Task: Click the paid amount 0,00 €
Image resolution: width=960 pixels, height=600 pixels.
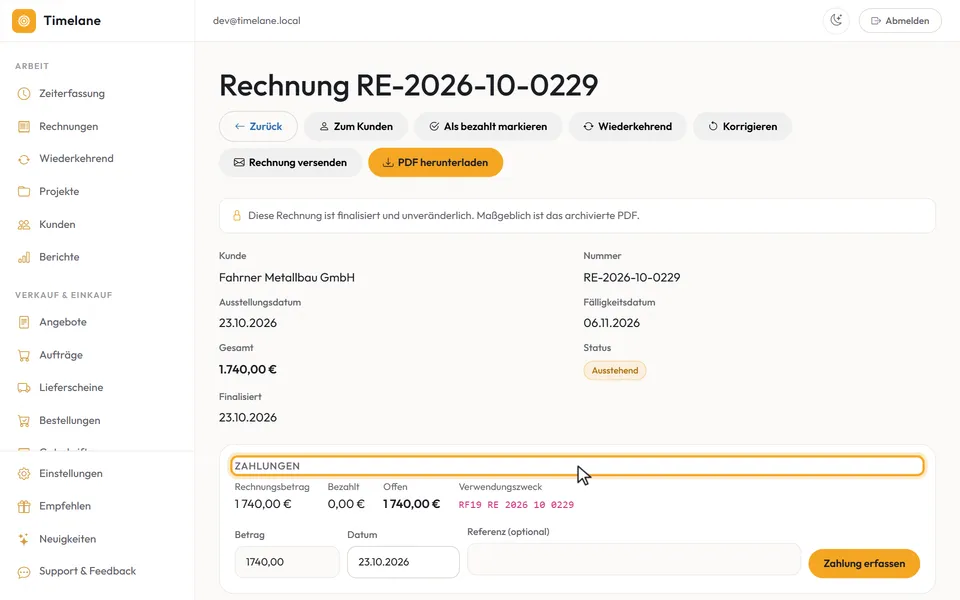Action: [x=346, y=504]
